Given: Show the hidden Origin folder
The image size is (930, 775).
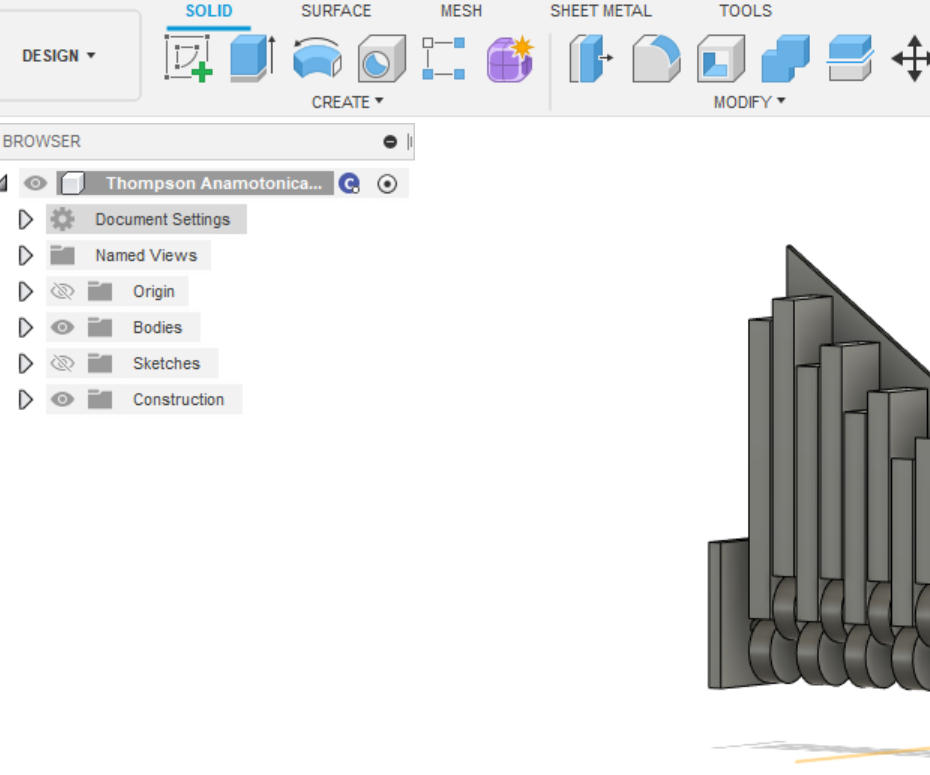Looking at the screenshot, I should (x=62, y=291).
